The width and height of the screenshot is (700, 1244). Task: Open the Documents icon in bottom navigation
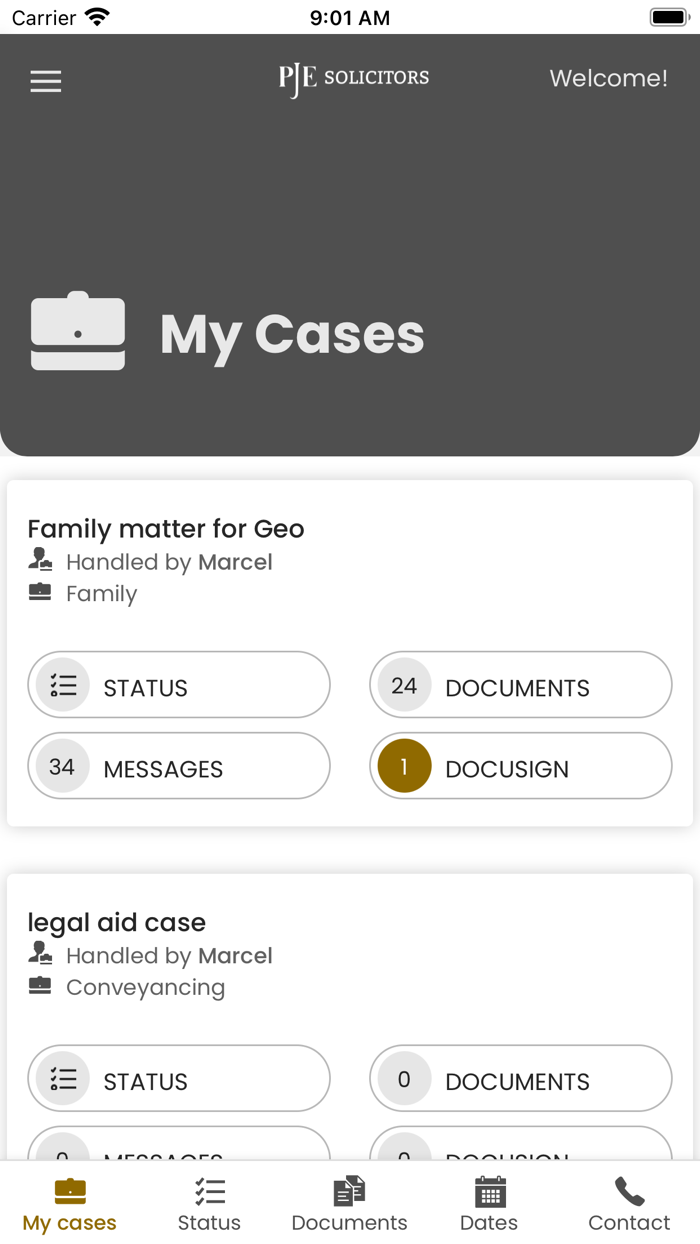[x=349, y=1192]
